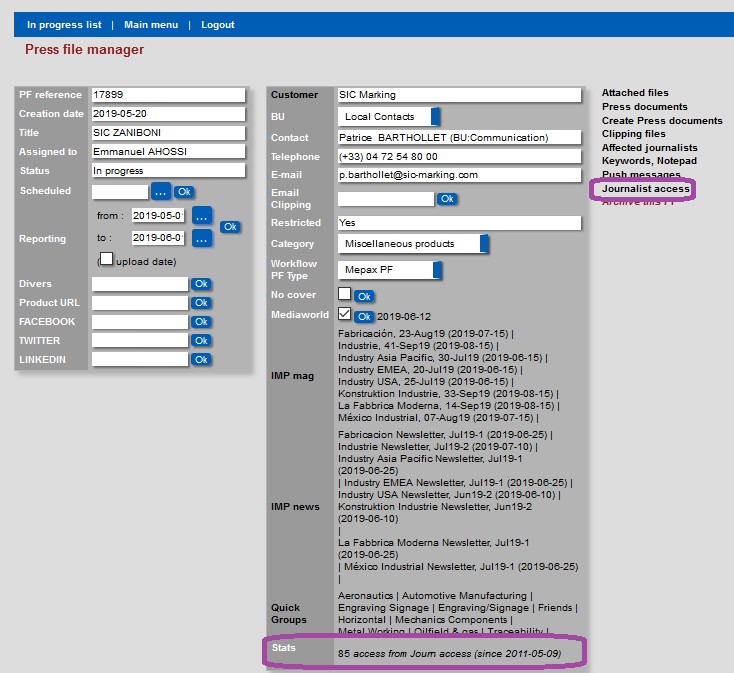Screen dimensions: 734x673
Task: Uncheck the Mediaworld checkbox
Action: point(345,315)
